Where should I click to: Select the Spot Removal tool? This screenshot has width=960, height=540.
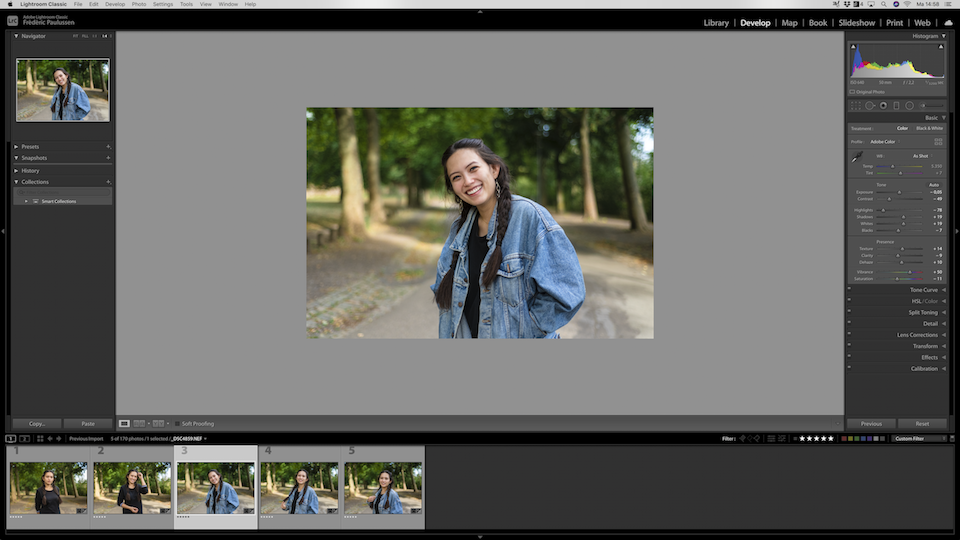(869, 105)
